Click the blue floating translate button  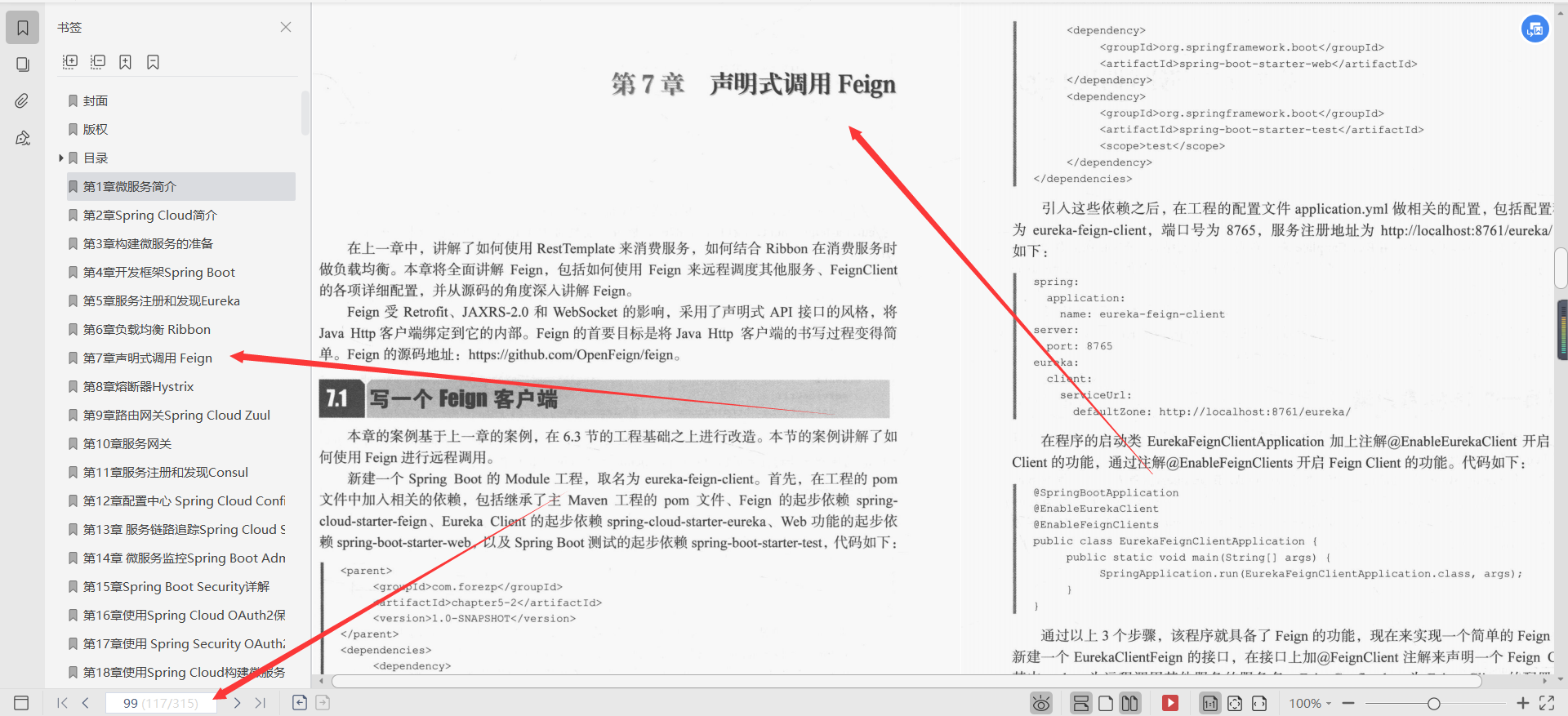point(1535,29)
